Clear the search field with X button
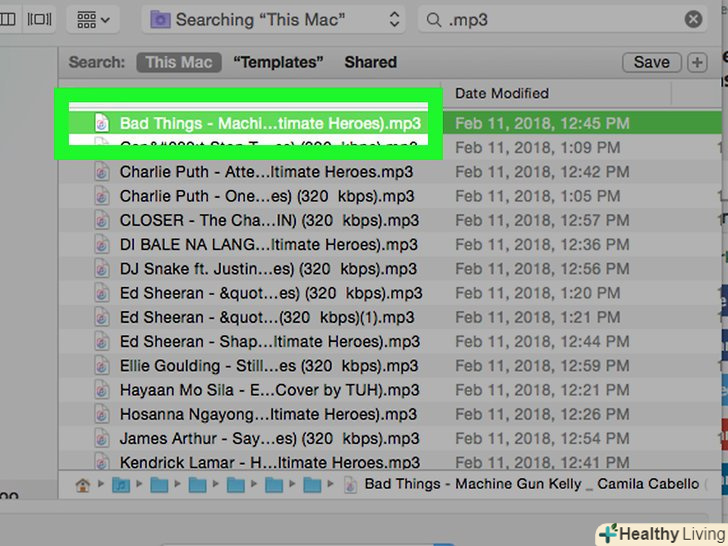Viewport: 728px width, 546px height. pyautogui.click(x=693, y=20)
